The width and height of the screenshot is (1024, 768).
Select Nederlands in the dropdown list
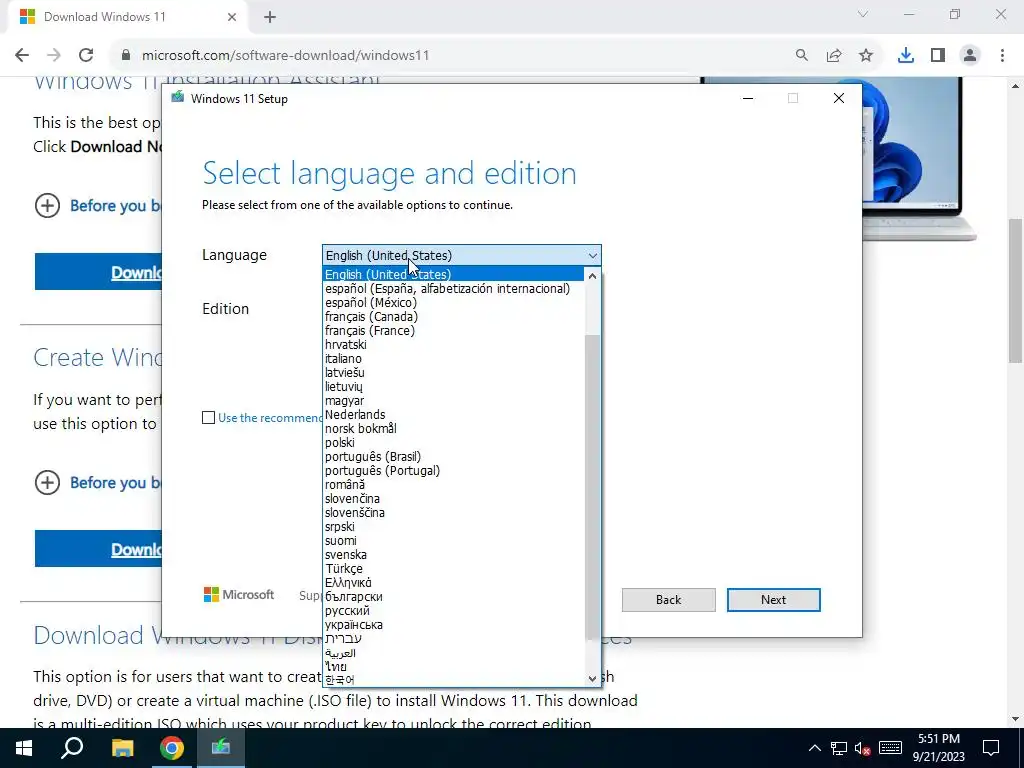(x=453, y=415)
